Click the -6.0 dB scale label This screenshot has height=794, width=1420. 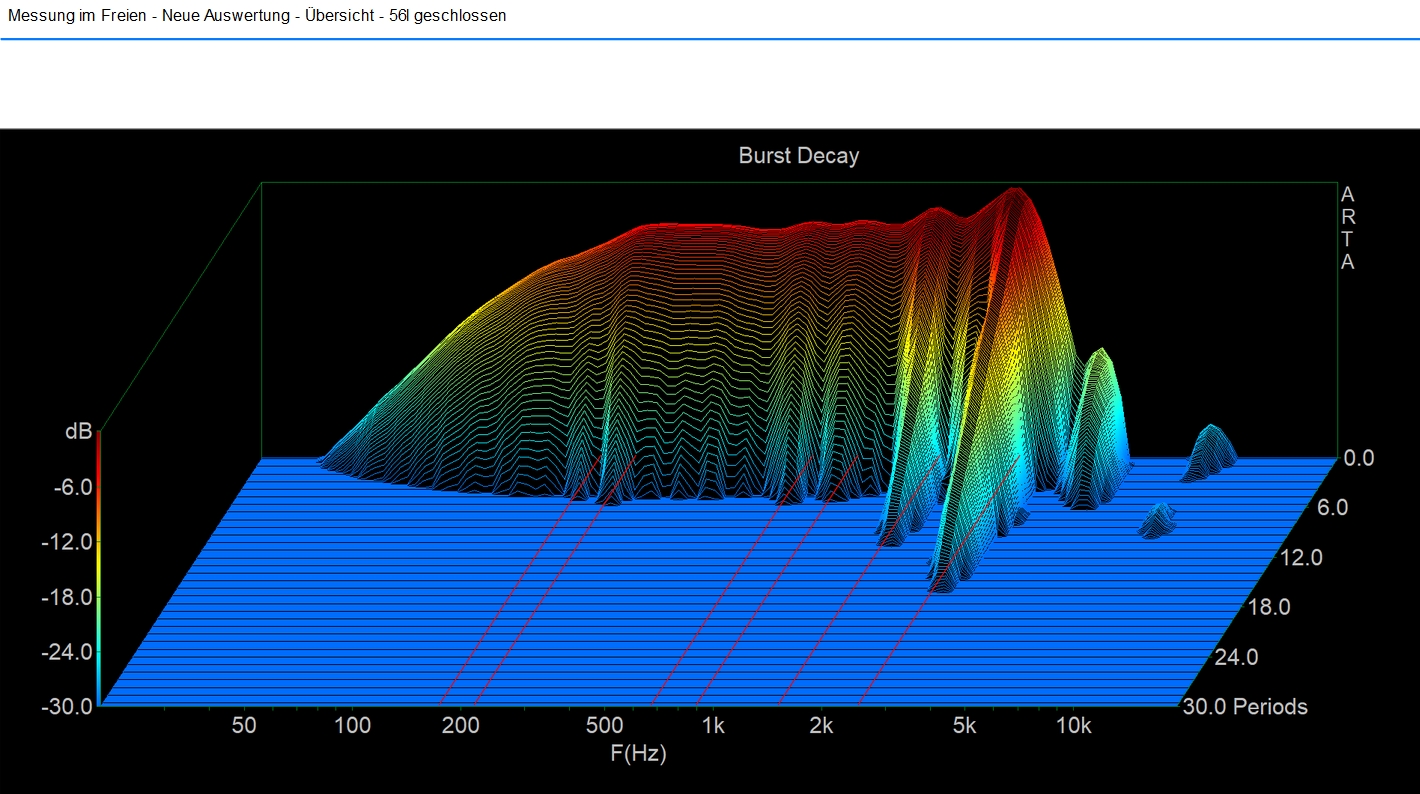pyautogui.click(x=72, y=487)
